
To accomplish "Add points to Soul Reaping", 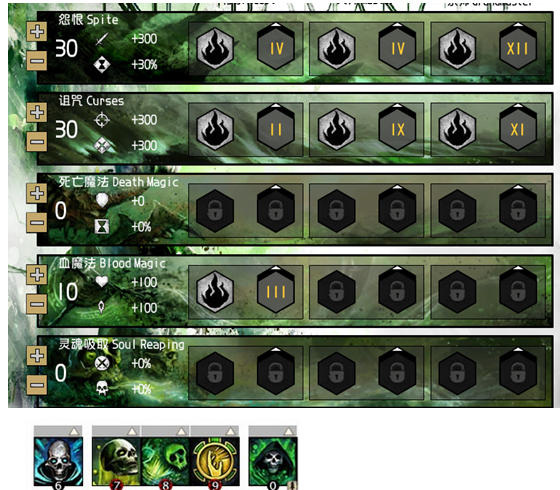I will (x=37, y=356).
